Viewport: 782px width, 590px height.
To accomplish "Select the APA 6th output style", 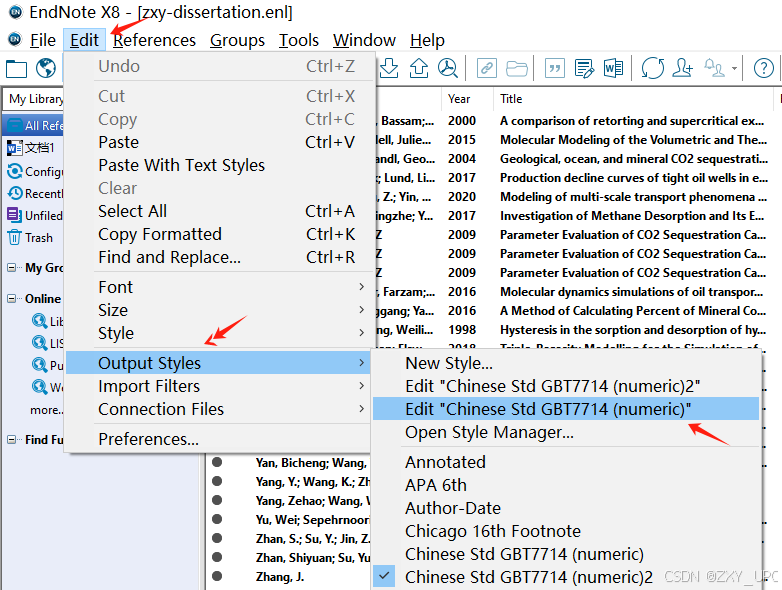I will click(566, 485).
